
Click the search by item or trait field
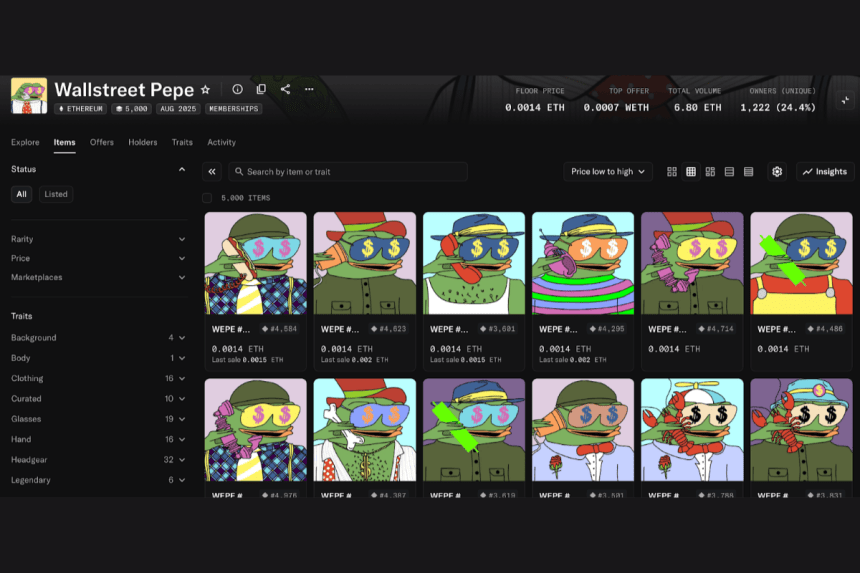[x=348, y=172]
